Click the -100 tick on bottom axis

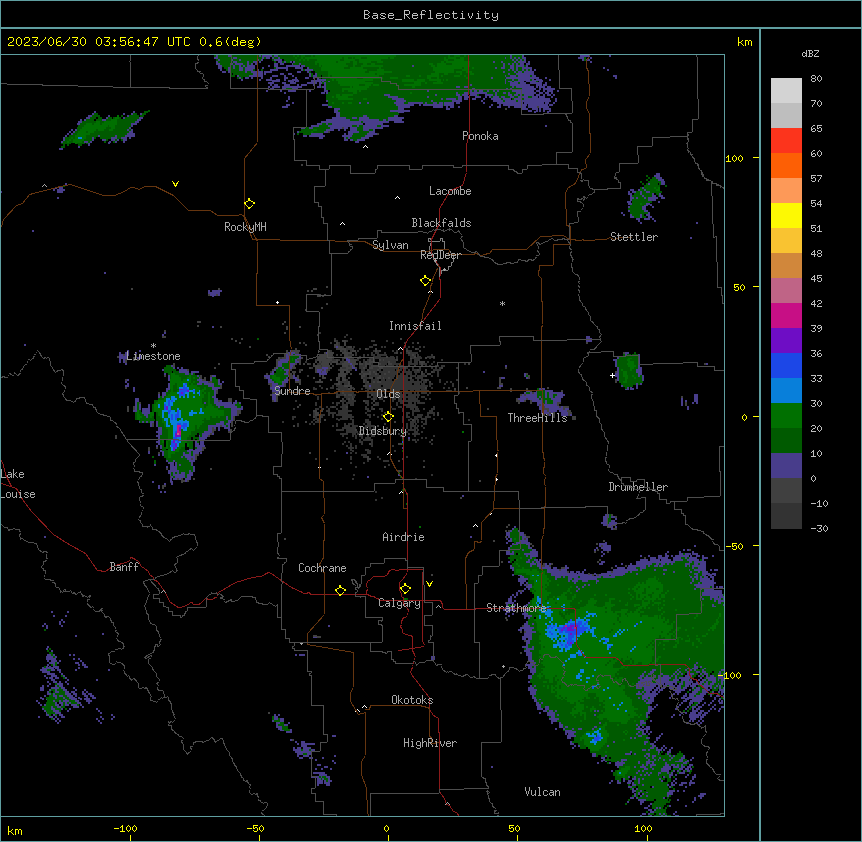click(x=125, y=828)
